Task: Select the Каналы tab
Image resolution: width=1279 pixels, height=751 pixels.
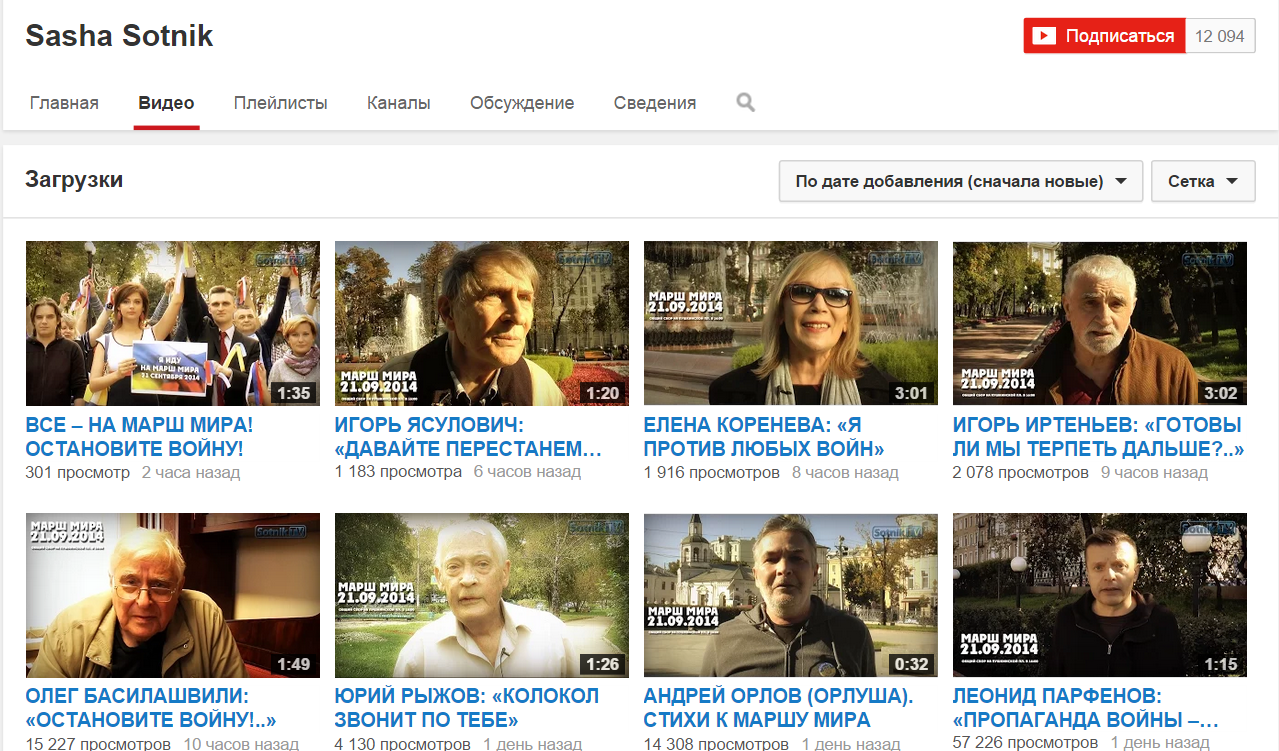Action: 398,103
